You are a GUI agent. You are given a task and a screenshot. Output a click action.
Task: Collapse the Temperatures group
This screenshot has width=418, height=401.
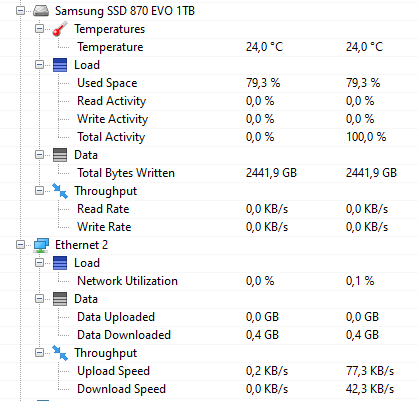39,29
